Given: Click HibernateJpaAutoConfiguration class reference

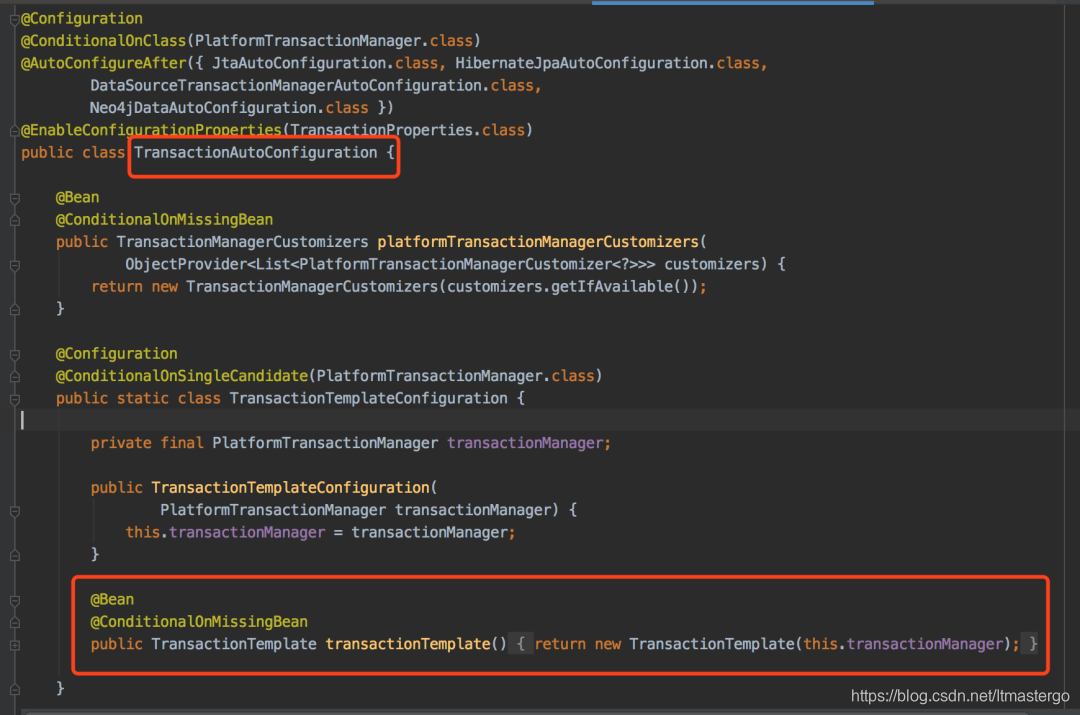Looking at the screenshot, I should coord(581,63).
